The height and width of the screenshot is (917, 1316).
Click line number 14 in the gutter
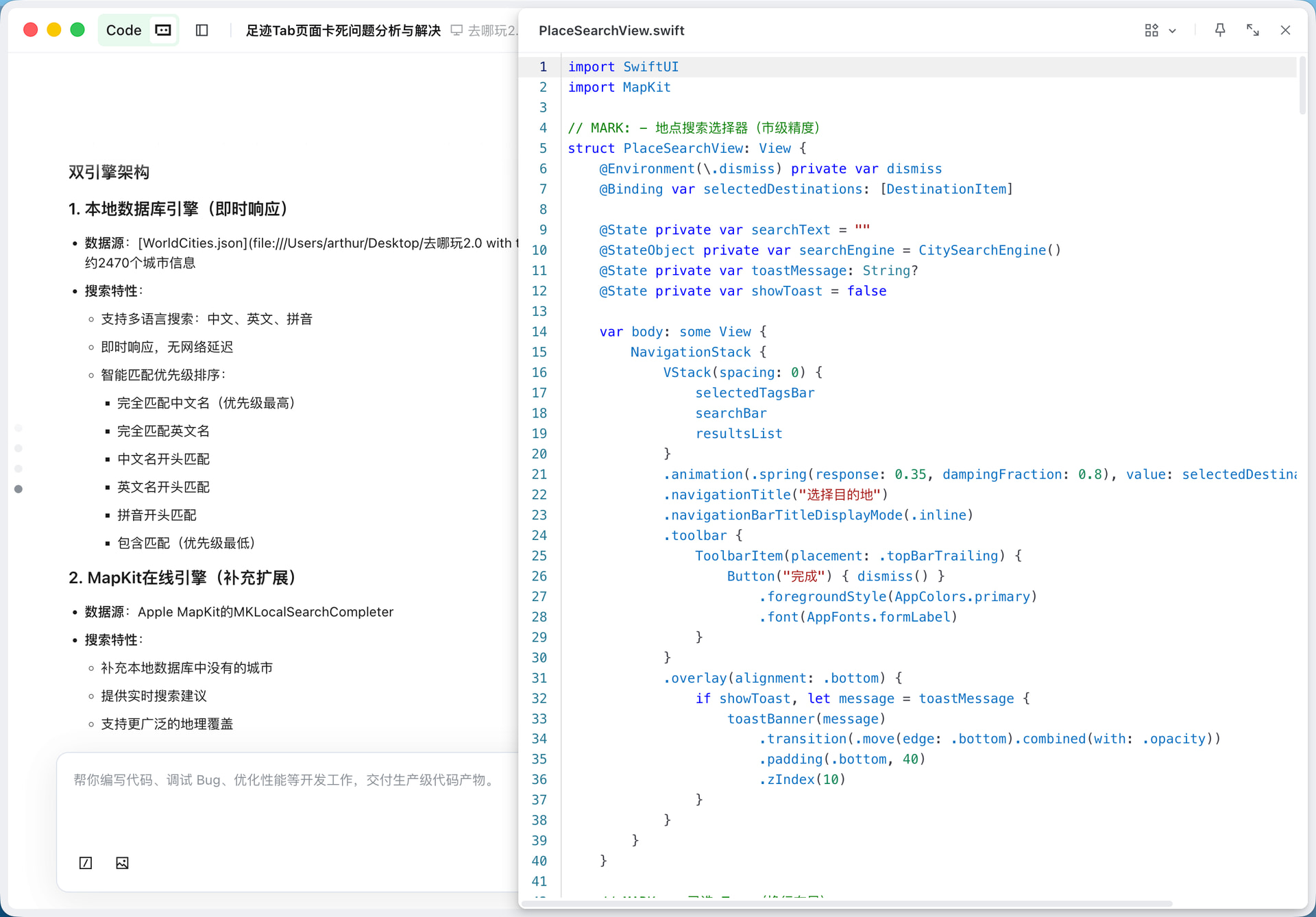(539, 332)
